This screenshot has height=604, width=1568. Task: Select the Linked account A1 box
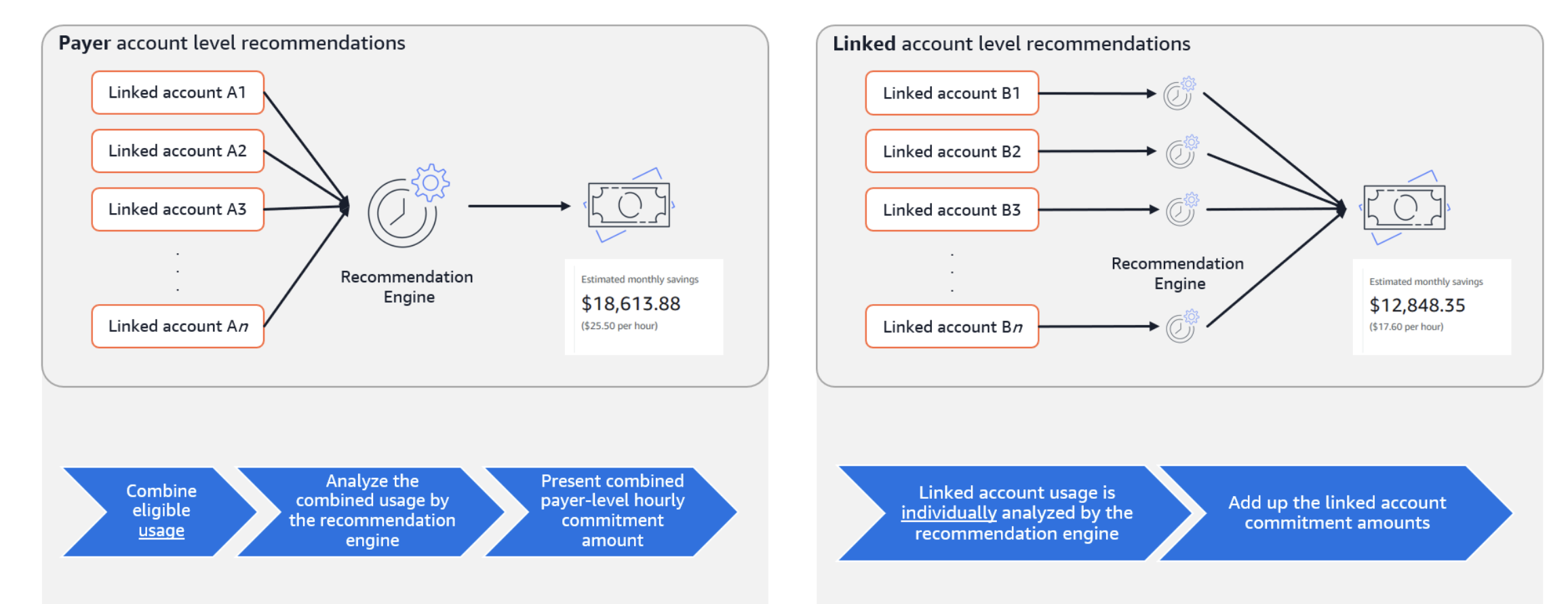pyautogui.click(x=178, y=92)
